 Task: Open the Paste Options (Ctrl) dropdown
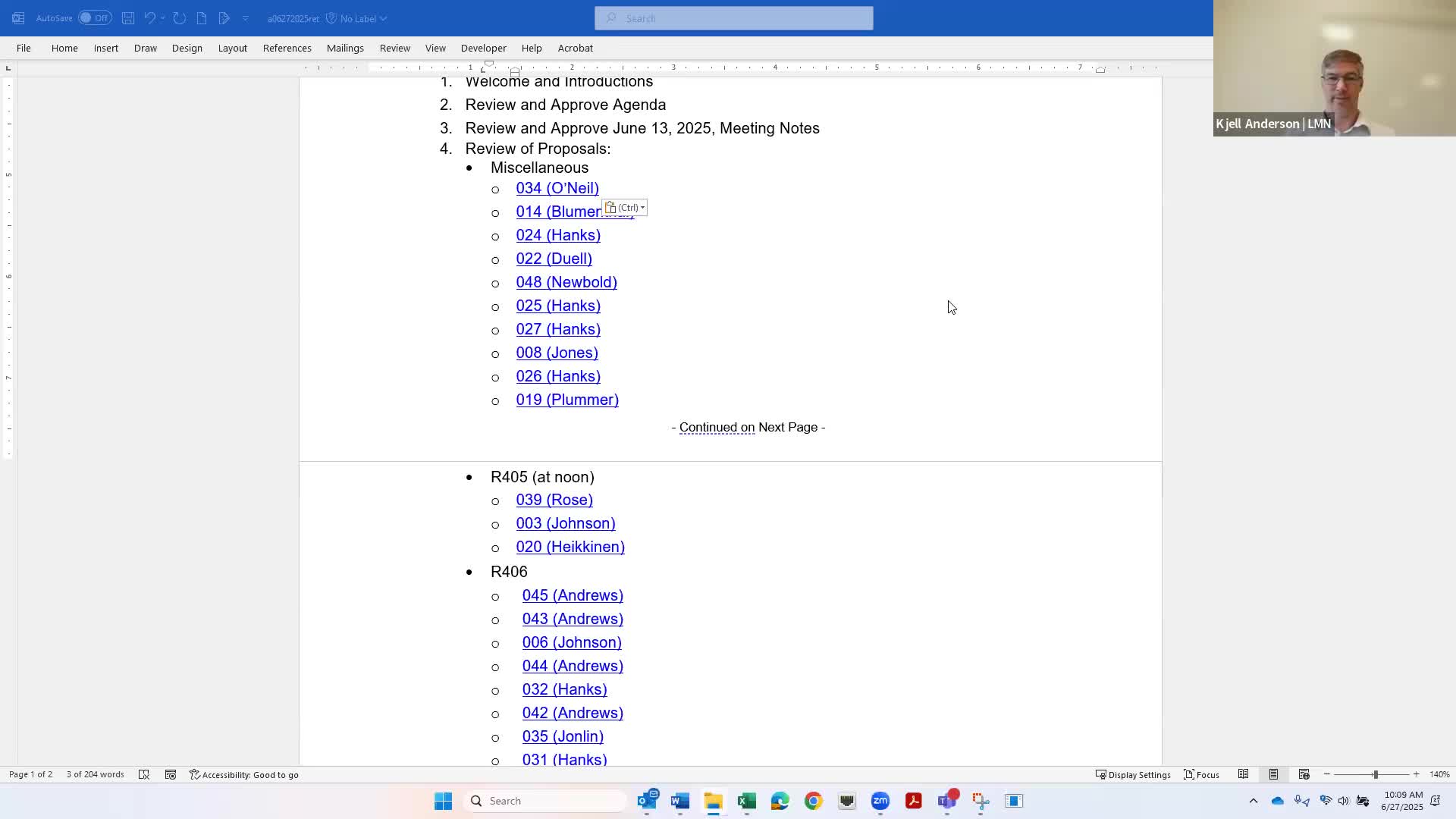click(x=625, y=208)
